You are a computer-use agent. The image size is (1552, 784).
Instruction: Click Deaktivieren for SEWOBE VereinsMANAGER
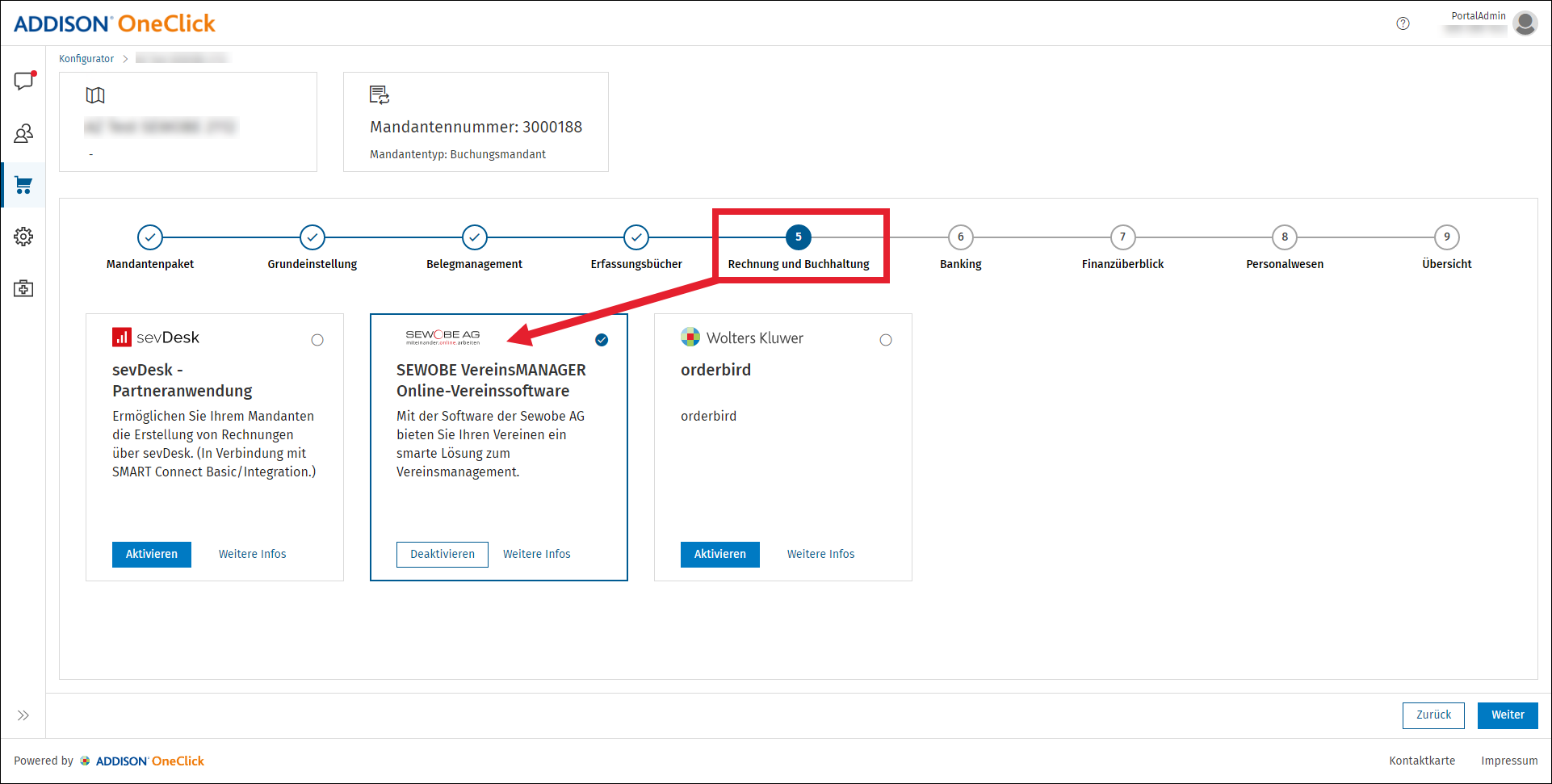pyautogui.click(x=443, y=555)
